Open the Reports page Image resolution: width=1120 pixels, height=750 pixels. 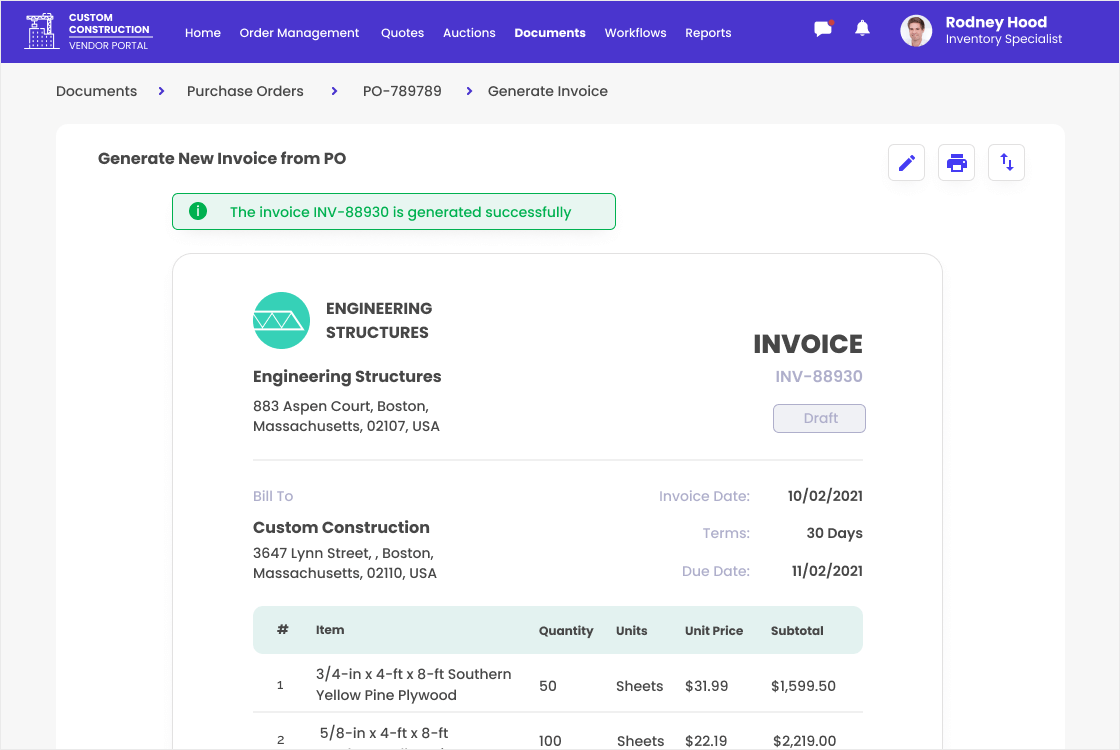coord(708,33)
